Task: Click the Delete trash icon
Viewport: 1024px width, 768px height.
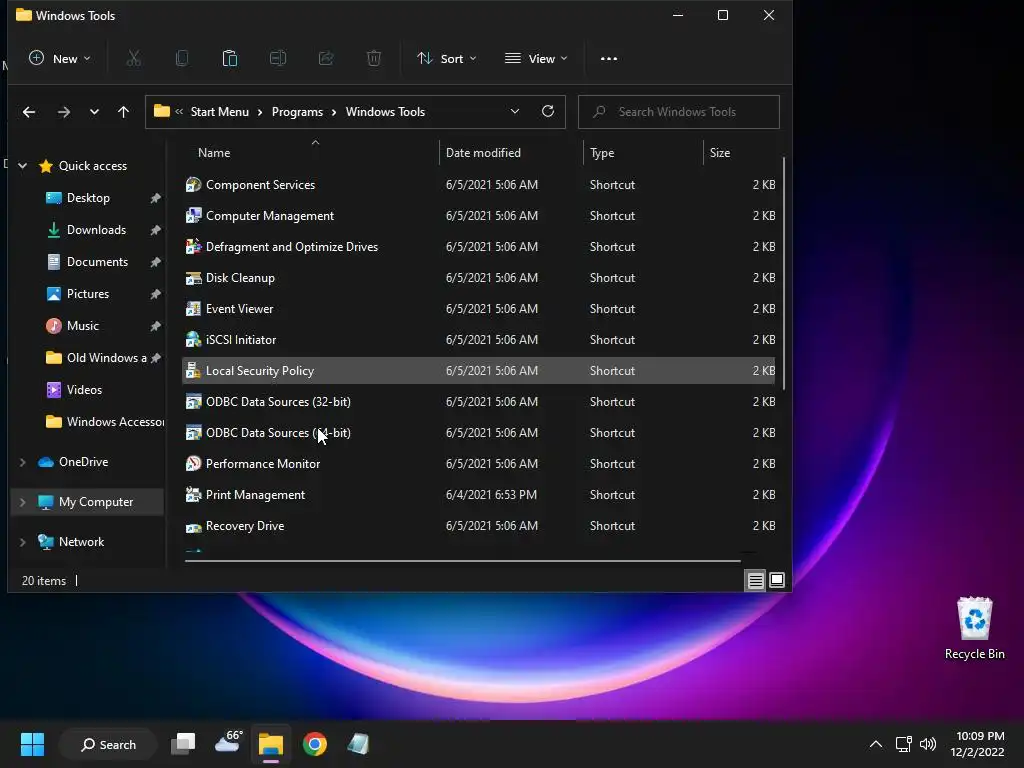Action: coord(374,58)
